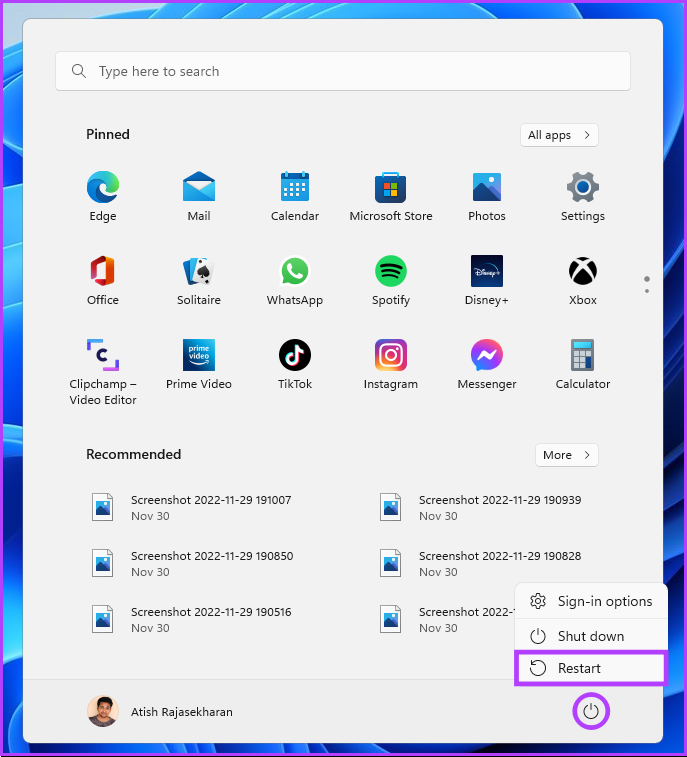Launch the TikTok app

click(294, 364)
